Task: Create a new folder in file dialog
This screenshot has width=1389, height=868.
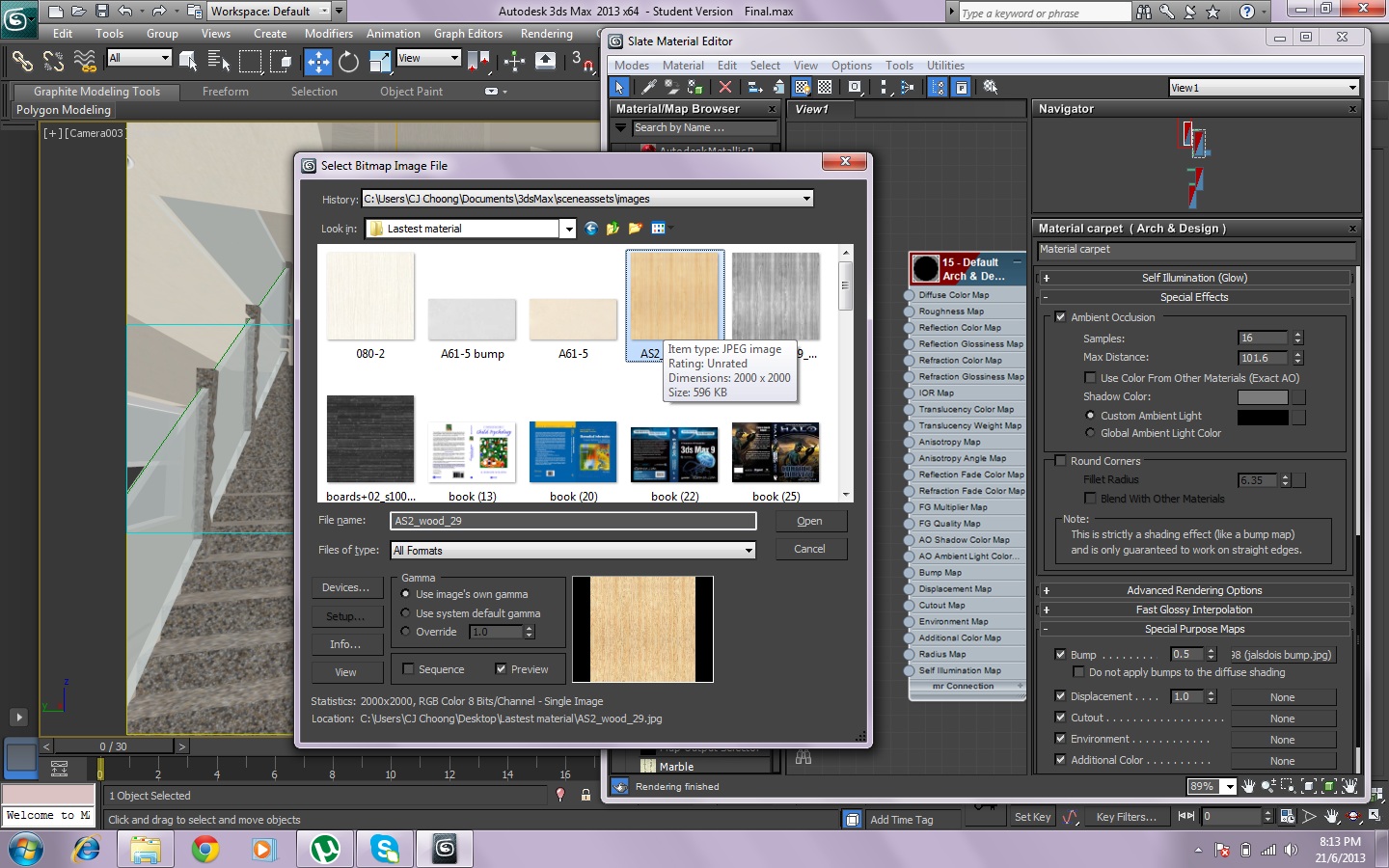Action: [635, 229]
